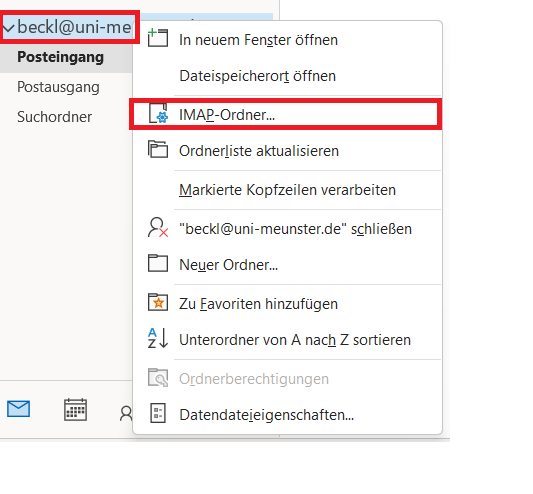Click the close account person icon
Viewport: 533px width, 494px height.
pos(158,227)
